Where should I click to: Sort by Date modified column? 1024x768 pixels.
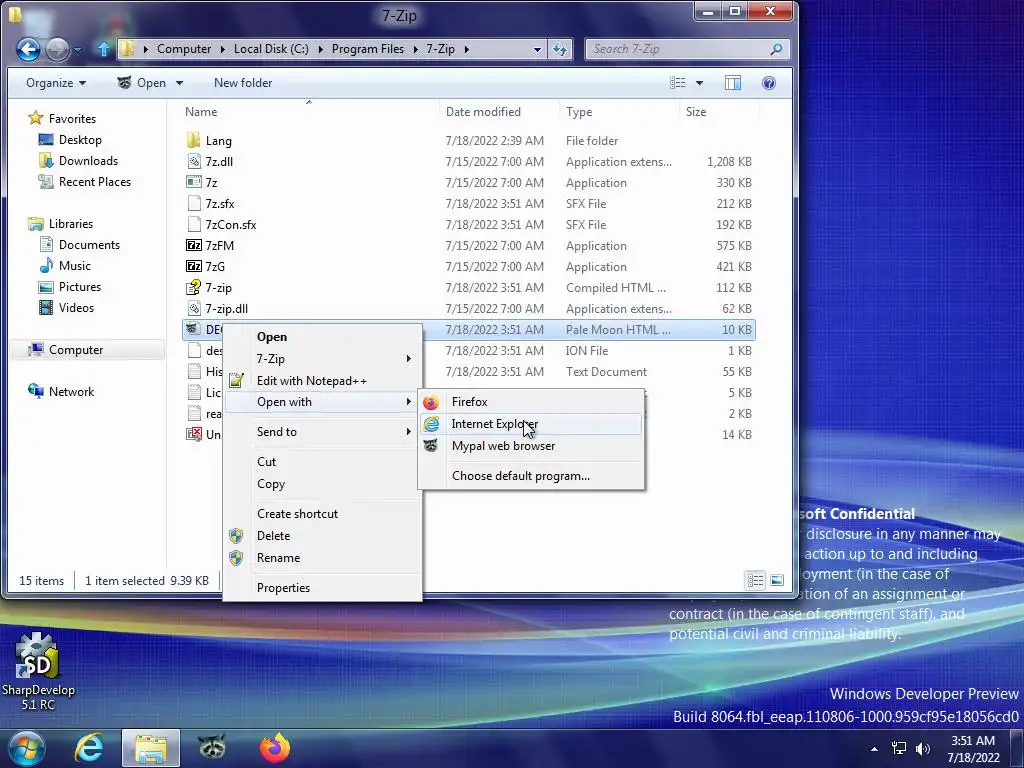[x=499, y=112]
